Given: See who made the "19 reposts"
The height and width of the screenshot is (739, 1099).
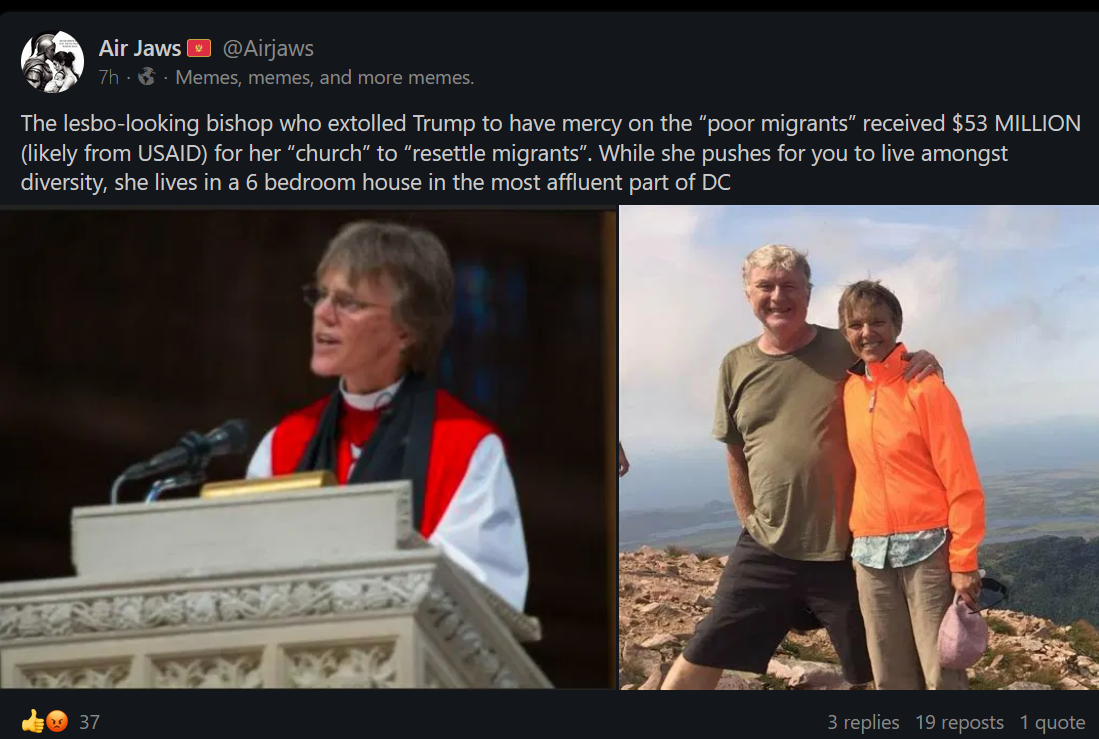Looking at the screenshot, I should (959, 722).
